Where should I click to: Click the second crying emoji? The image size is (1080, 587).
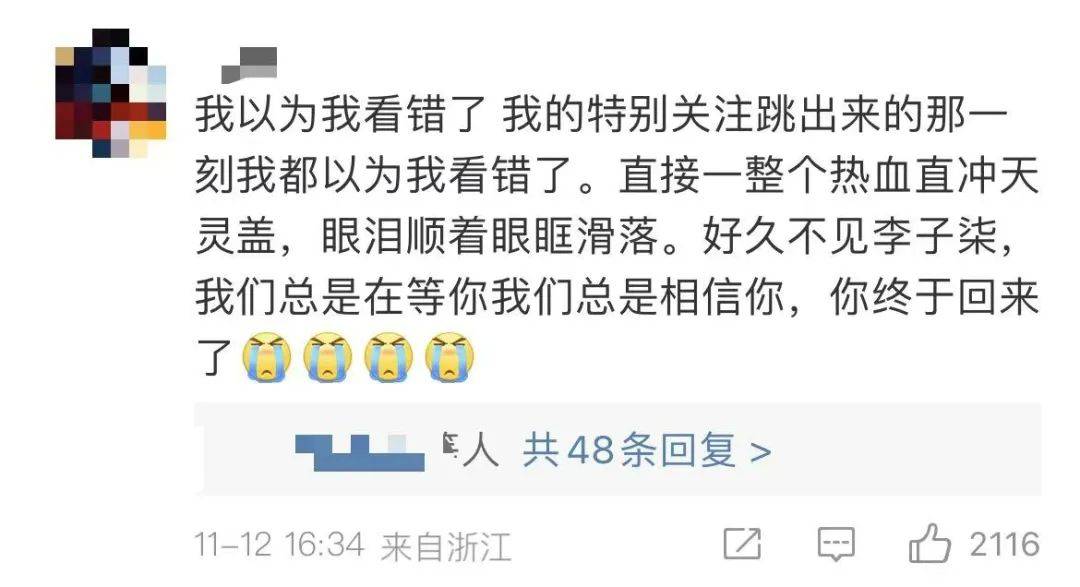pyautogui.click(x=328, y=357)
